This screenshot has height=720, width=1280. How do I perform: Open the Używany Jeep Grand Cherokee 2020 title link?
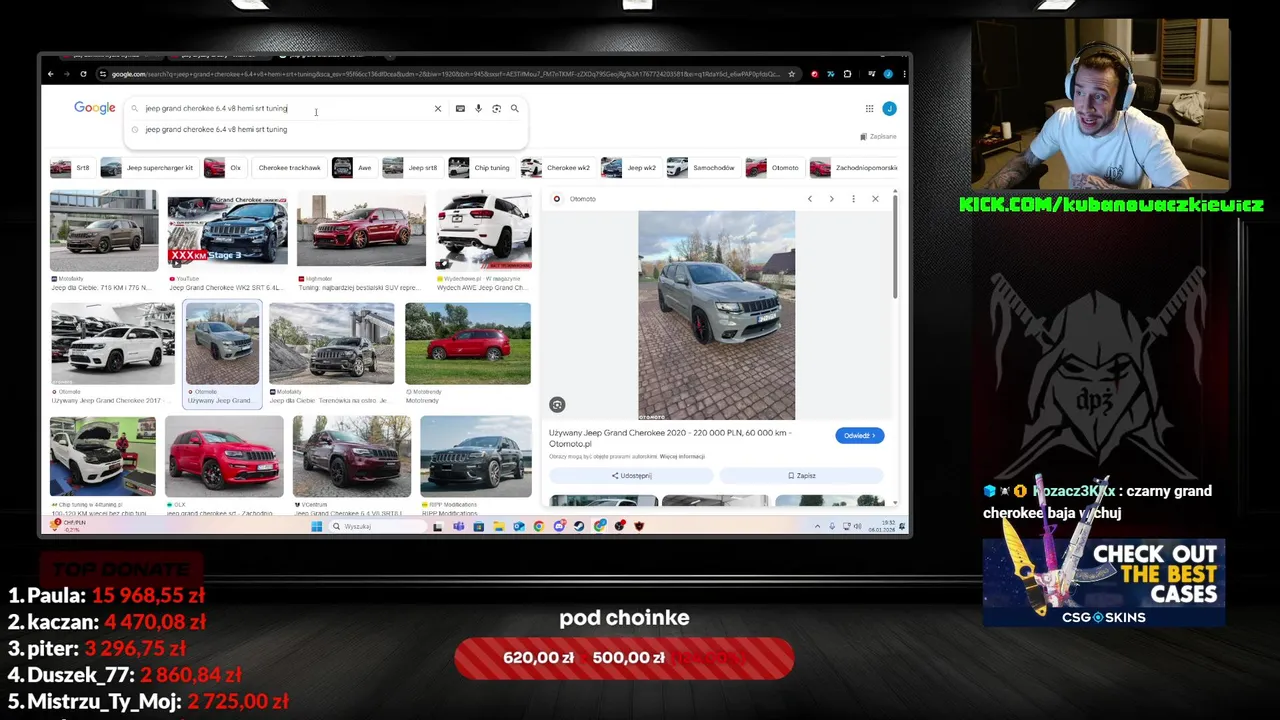tap(670, 437)
